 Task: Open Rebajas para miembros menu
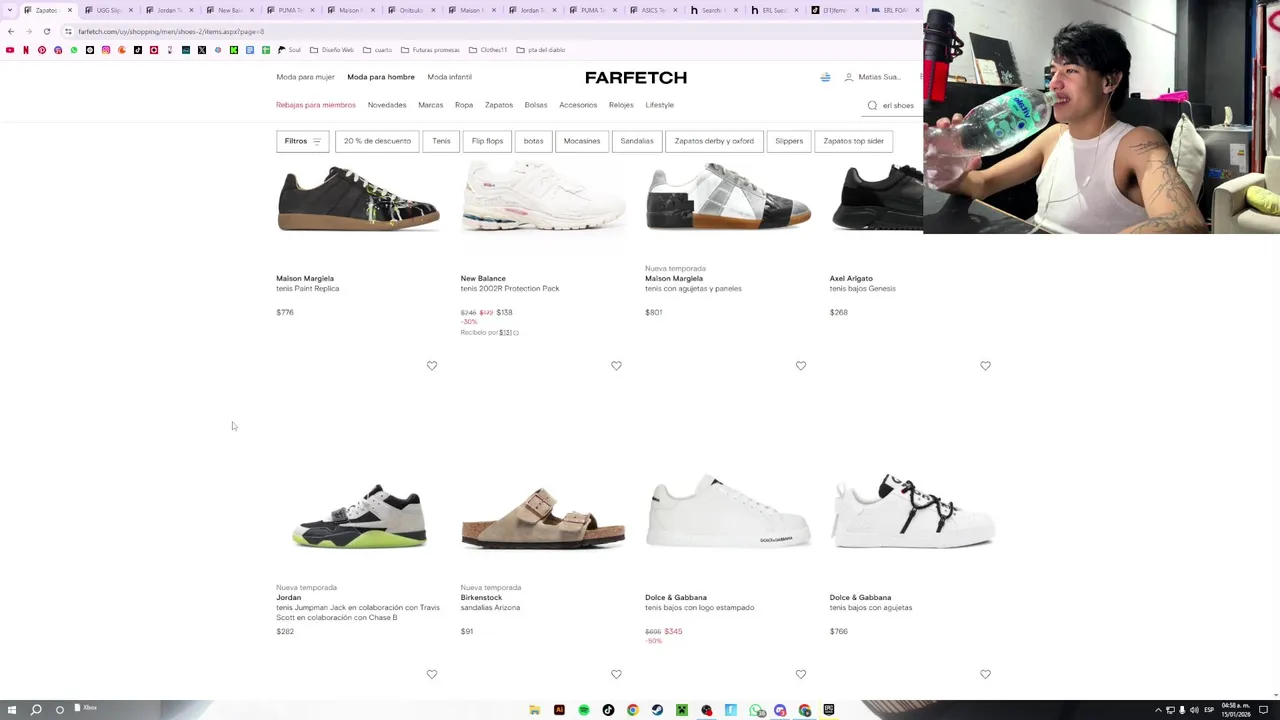316,105
